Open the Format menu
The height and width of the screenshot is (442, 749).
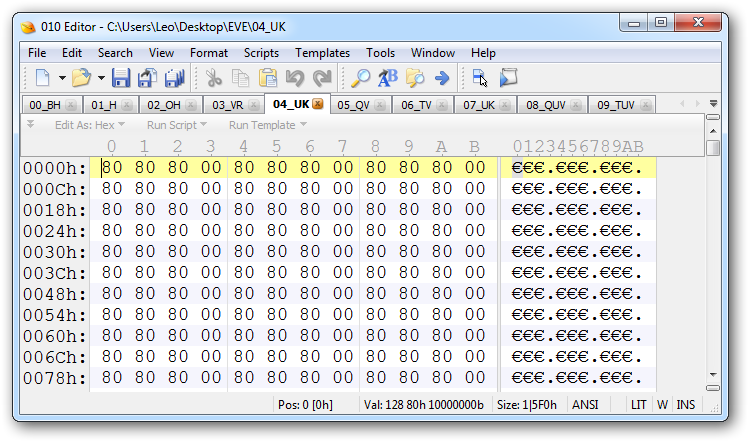point(209,53)
